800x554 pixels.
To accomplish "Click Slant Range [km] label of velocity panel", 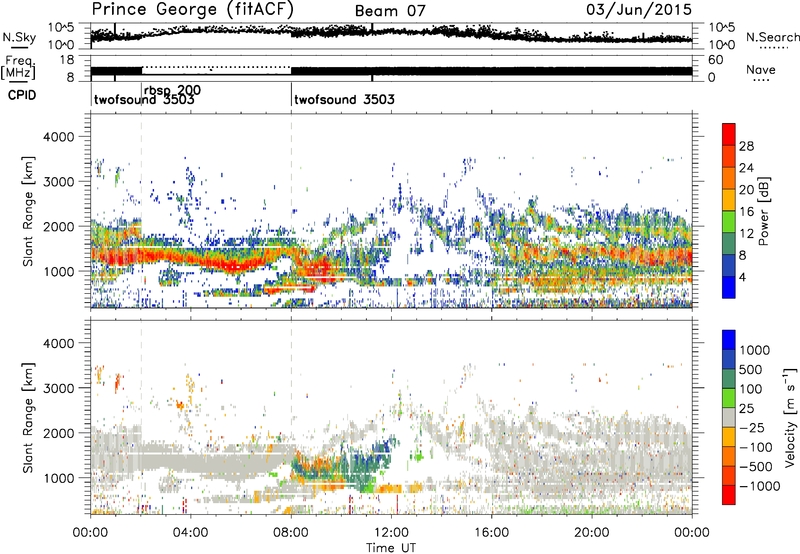I will coord(28,417).
